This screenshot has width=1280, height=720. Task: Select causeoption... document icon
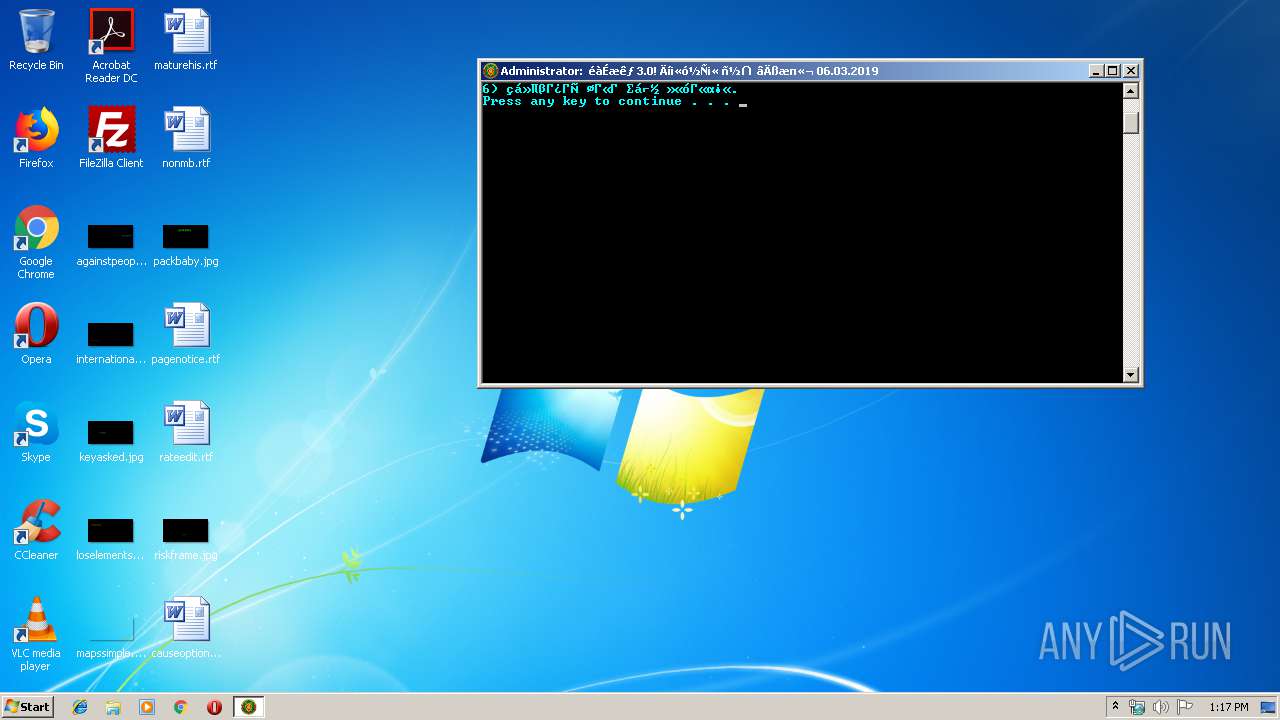tap(186, 628)
